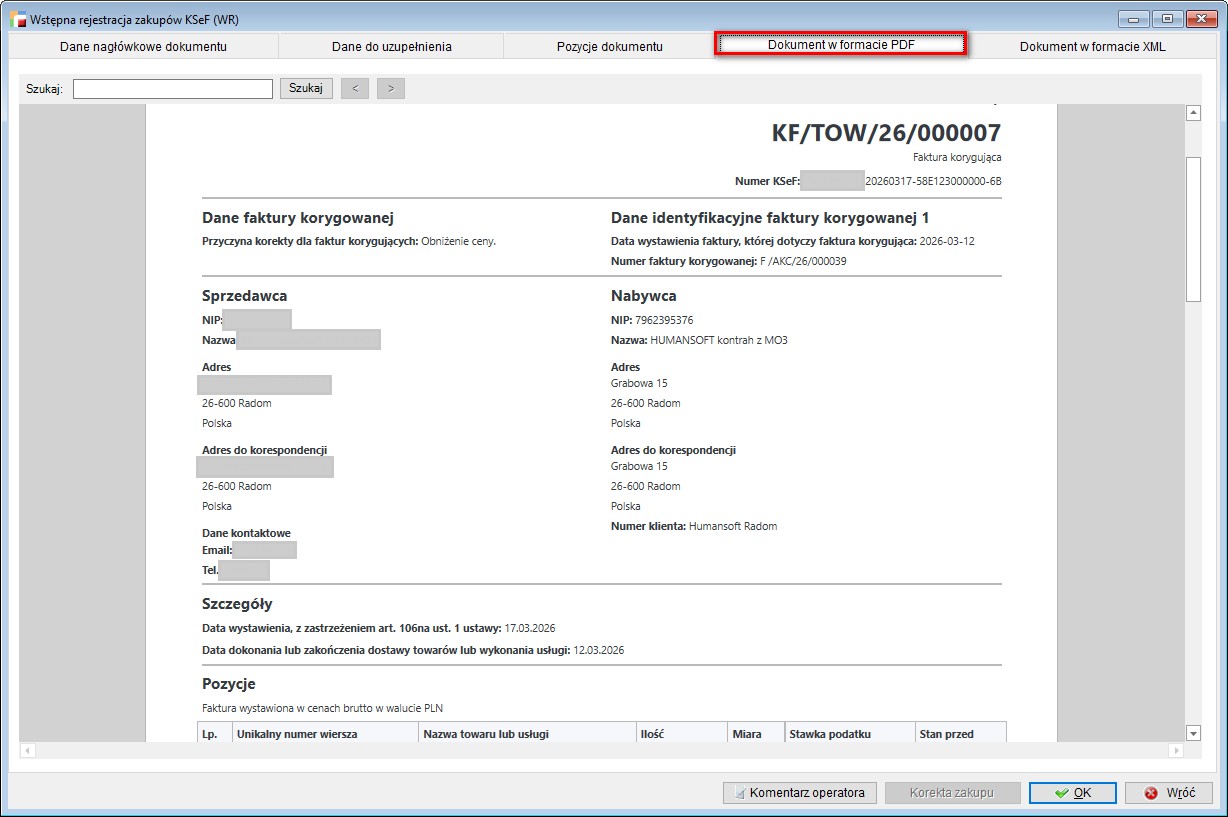Confirm with the OK button
The width and height of the screenshot is (1228, 817).
tap(1072, 793)
